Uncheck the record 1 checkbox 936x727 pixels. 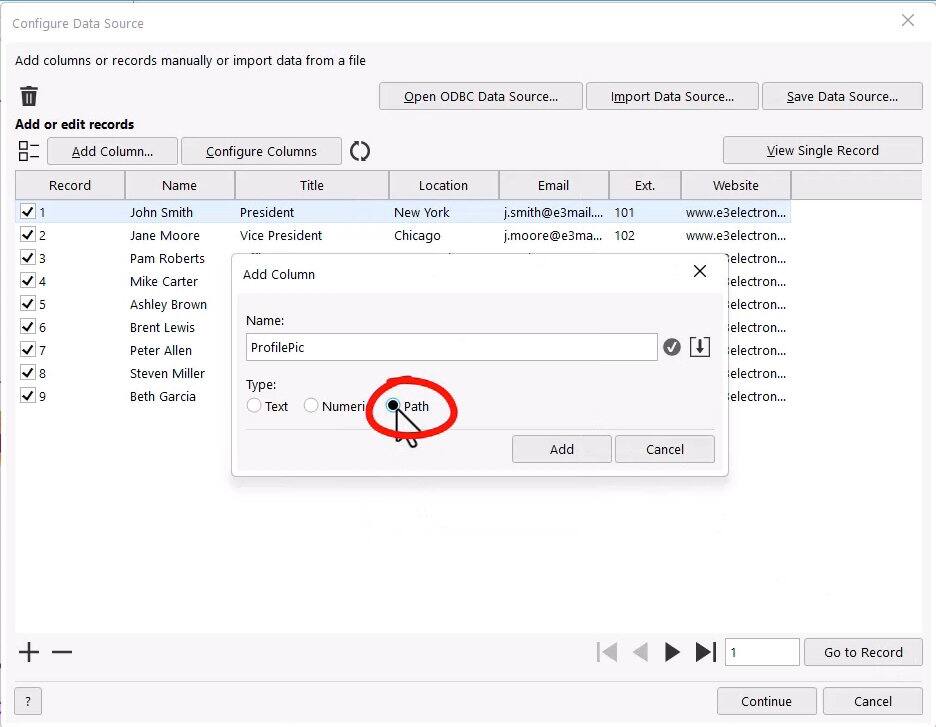[27, 212]
